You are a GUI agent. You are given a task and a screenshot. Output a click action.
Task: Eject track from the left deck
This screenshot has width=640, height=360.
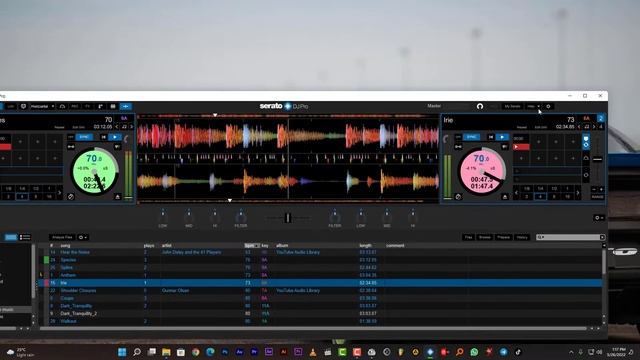point(118,197)
